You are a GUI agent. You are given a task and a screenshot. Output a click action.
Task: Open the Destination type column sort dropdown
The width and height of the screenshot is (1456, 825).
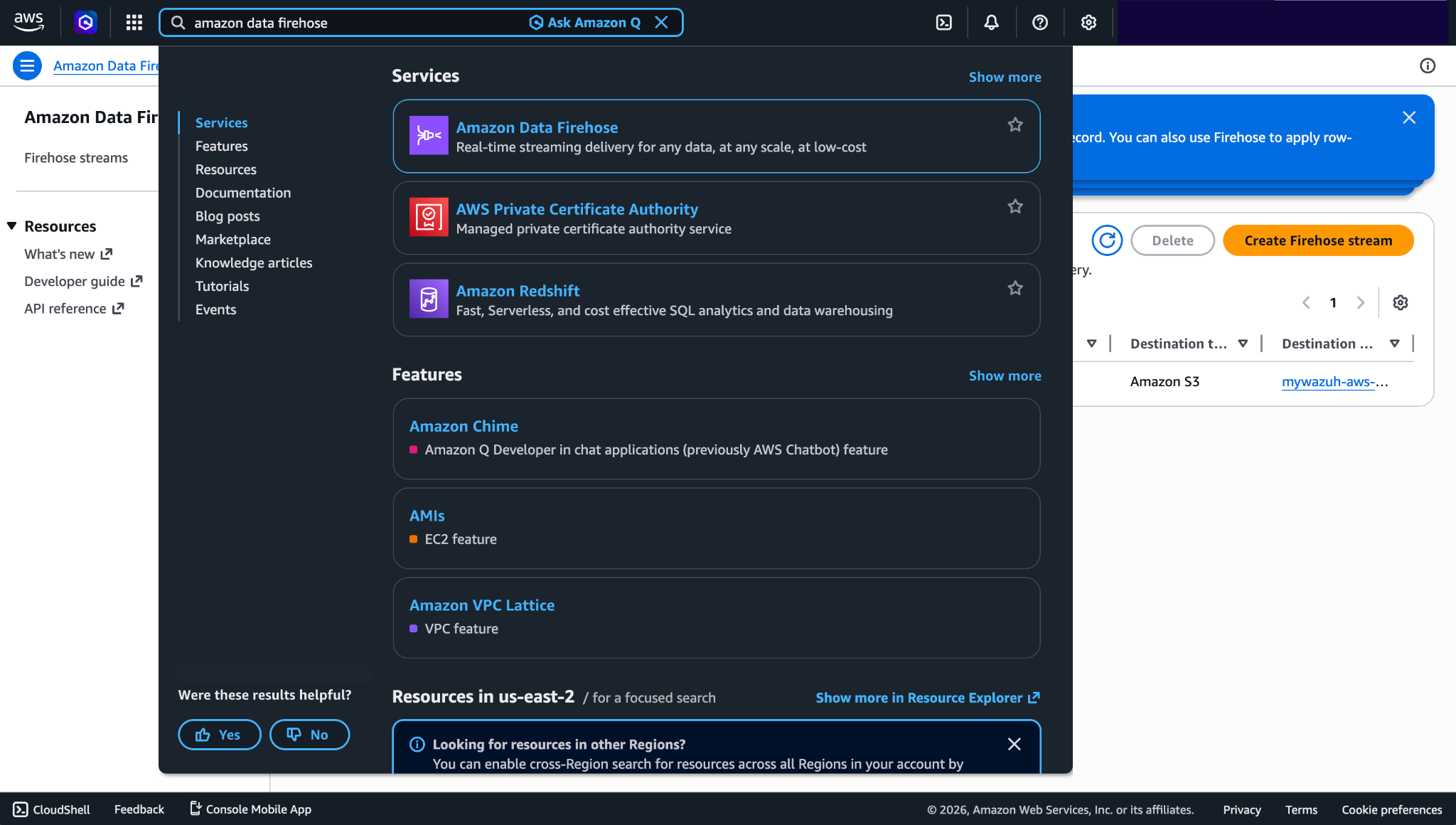(x=1243, y=344)
